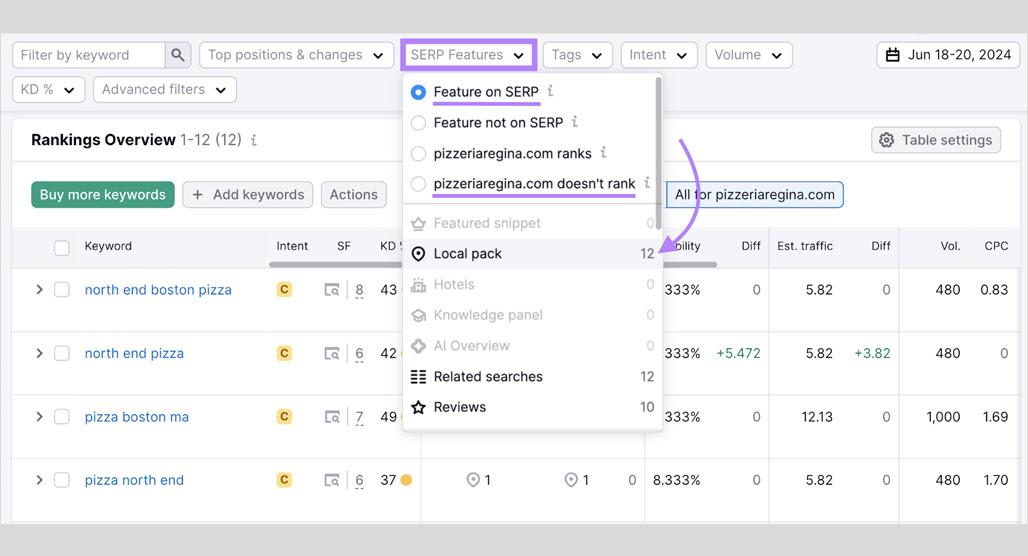
Task: Click SERP preview icon for north end boston pizza
Action: coord(332,290)
